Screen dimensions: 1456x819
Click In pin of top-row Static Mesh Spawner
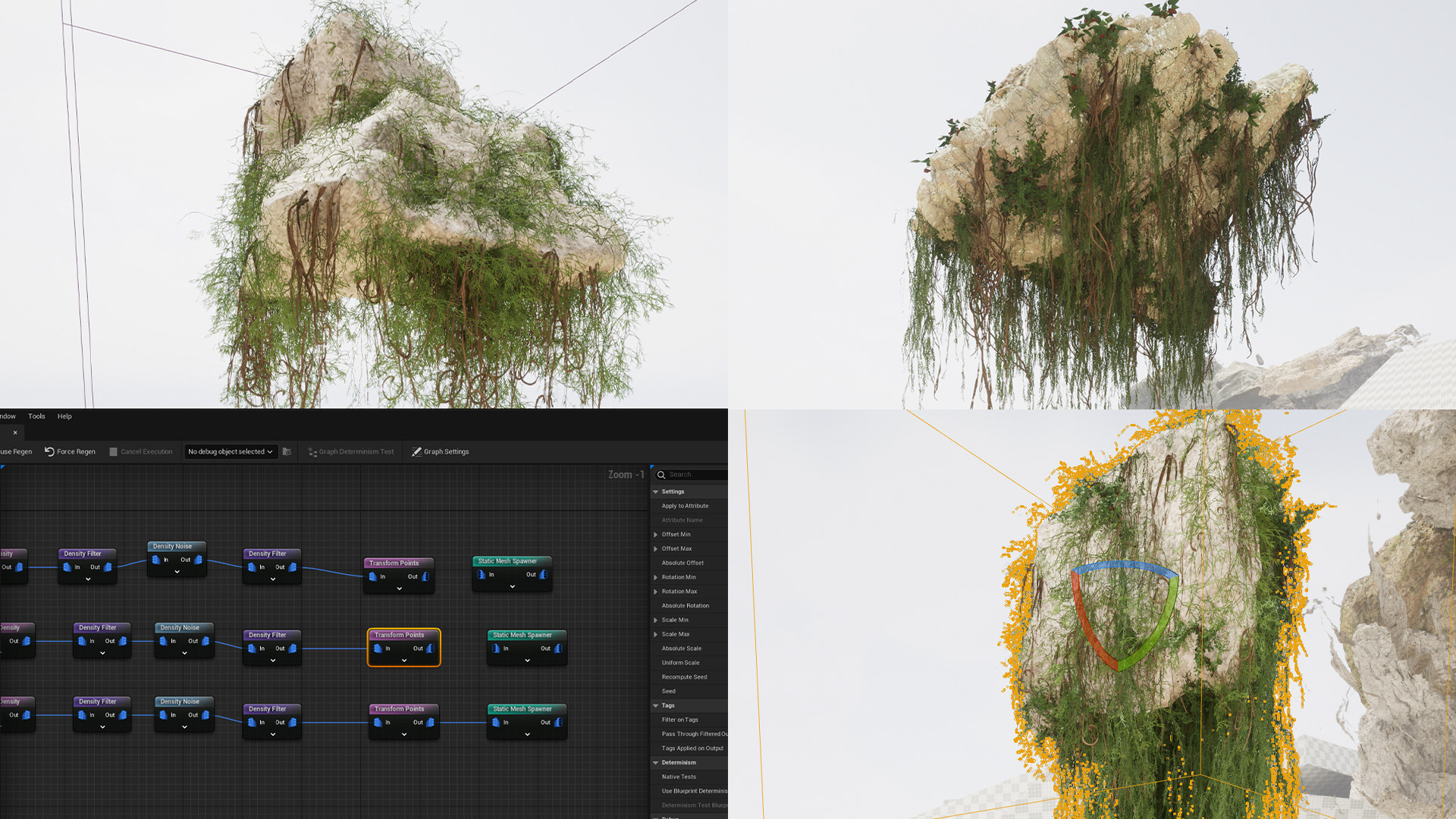482,575
